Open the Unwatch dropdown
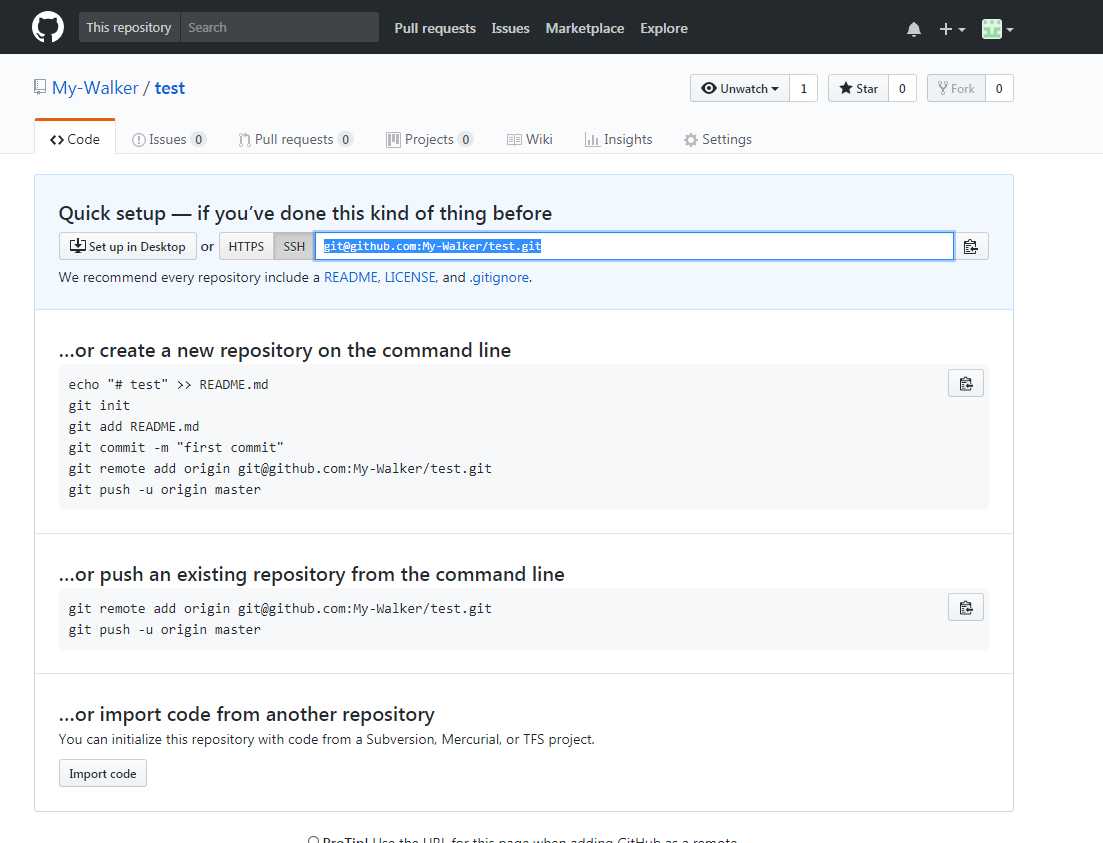The width and height of the screenshot is (1103, 843). coord(740,89)
